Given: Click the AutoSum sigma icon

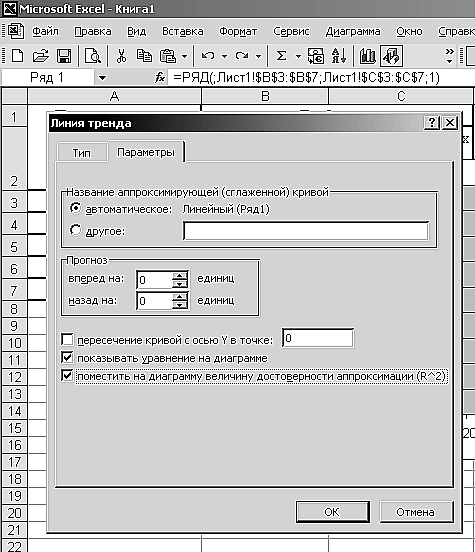Looking at the screenshot, I should [281, 56].
